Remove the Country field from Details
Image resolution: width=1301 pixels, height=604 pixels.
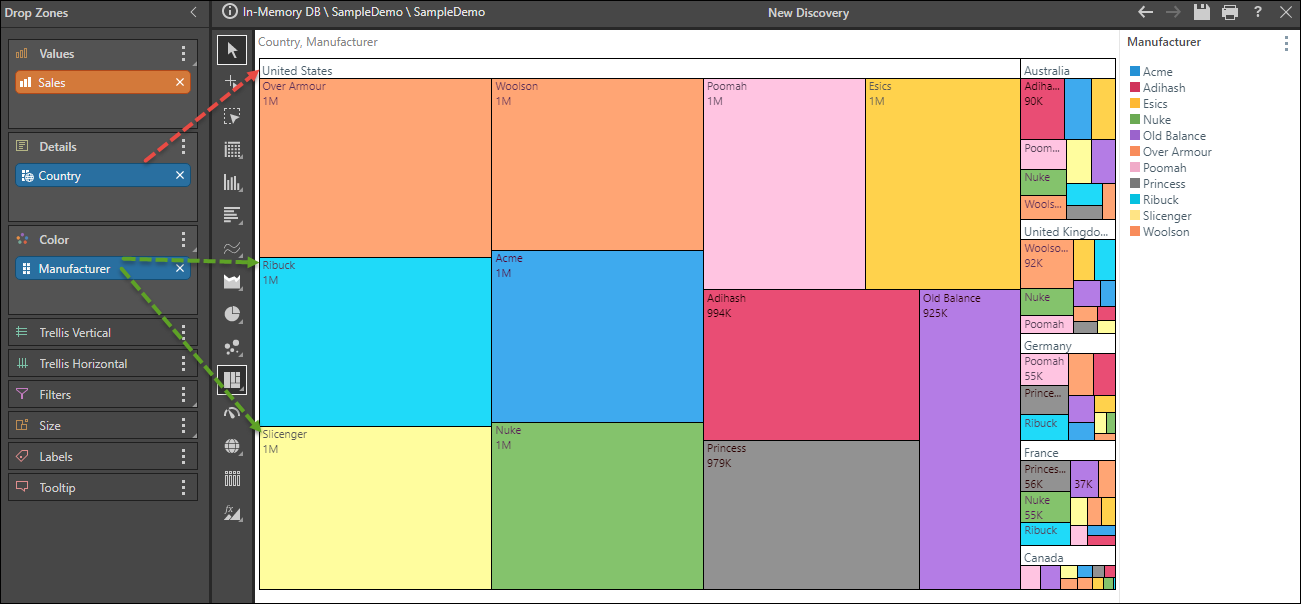pyautogui.click(x=179, y=174)
